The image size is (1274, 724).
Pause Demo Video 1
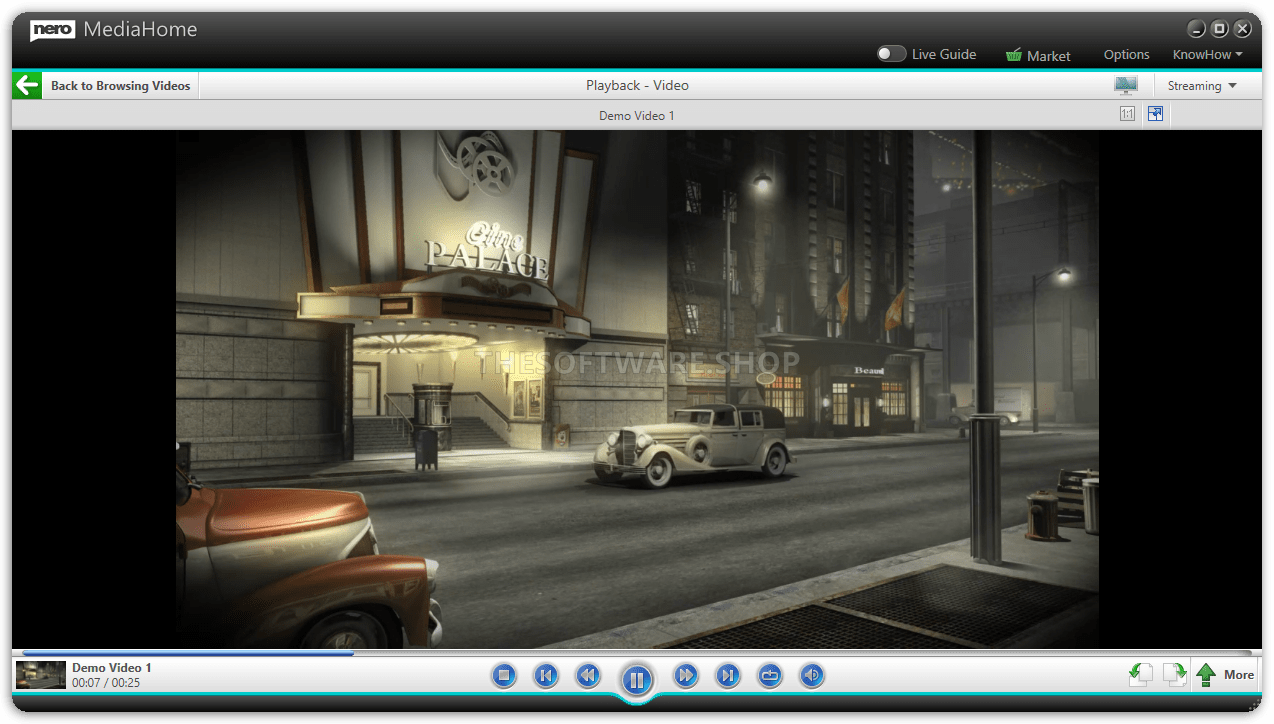click(636, 680)
